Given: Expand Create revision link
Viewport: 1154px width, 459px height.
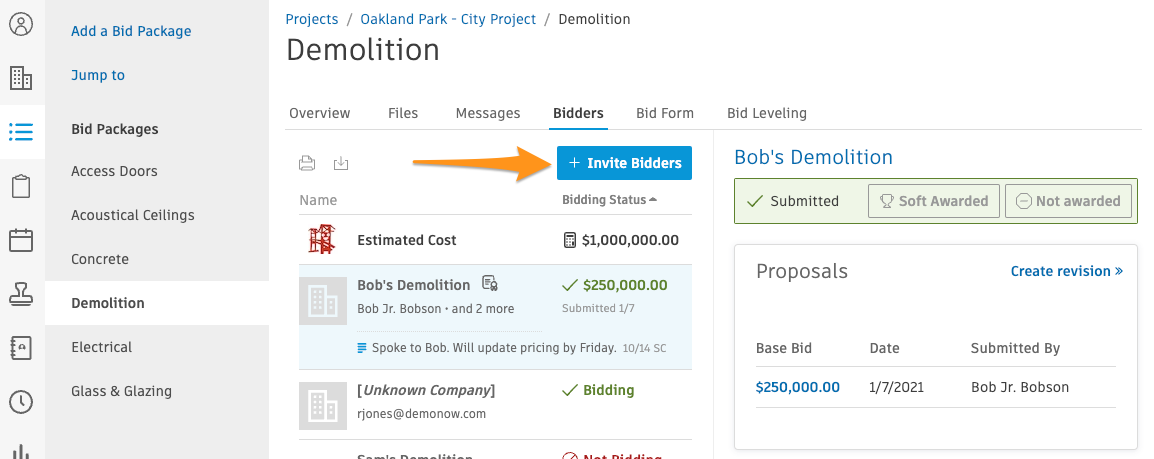Looking at the screenshot, I should coord(1066,271).
